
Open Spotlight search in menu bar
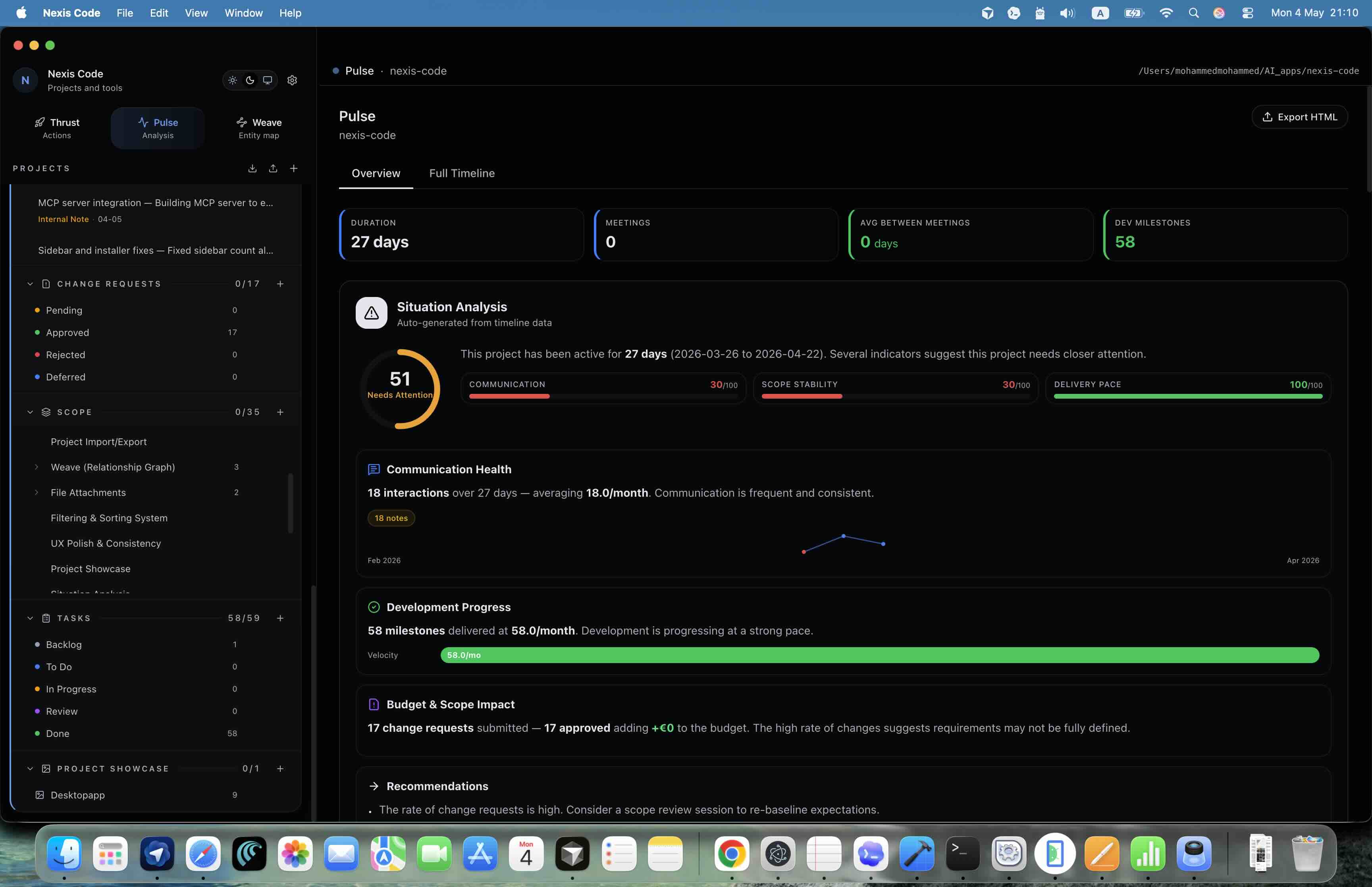tap(1193, 13)
